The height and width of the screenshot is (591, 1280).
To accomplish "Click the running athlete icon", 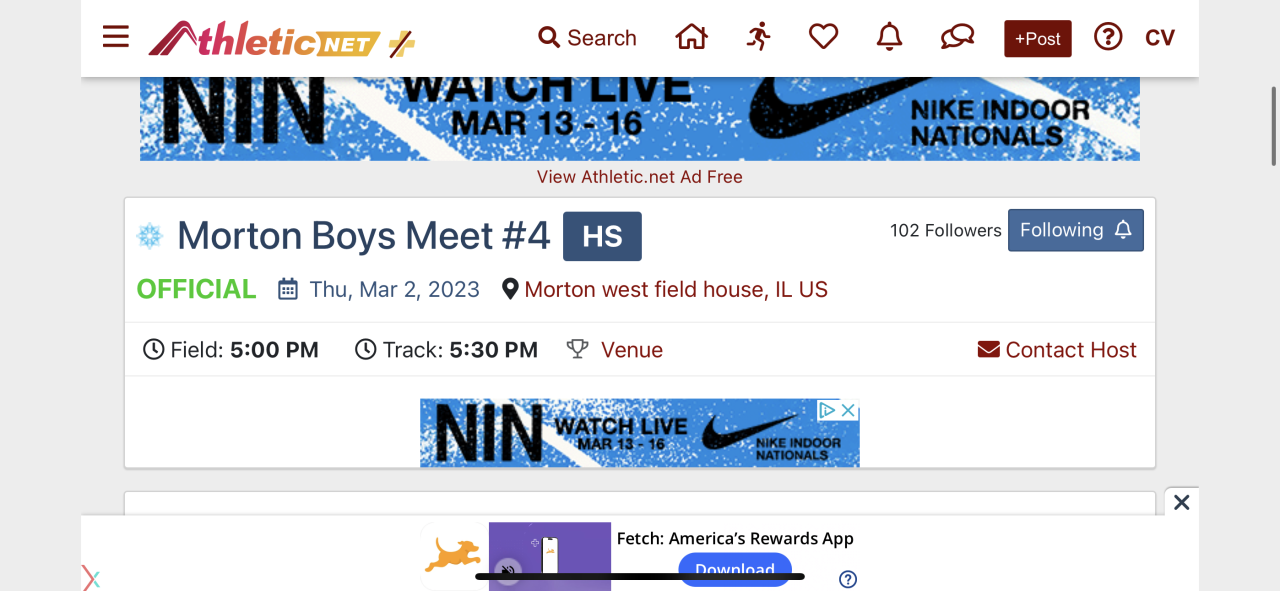I will pyautogui.click(x=759, y=38).
